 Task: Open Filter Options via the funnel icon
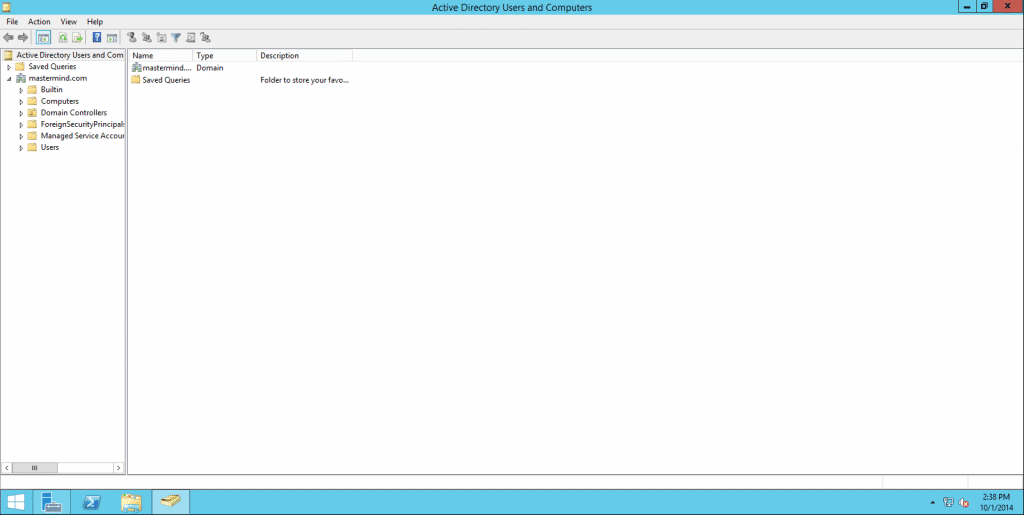176,37
